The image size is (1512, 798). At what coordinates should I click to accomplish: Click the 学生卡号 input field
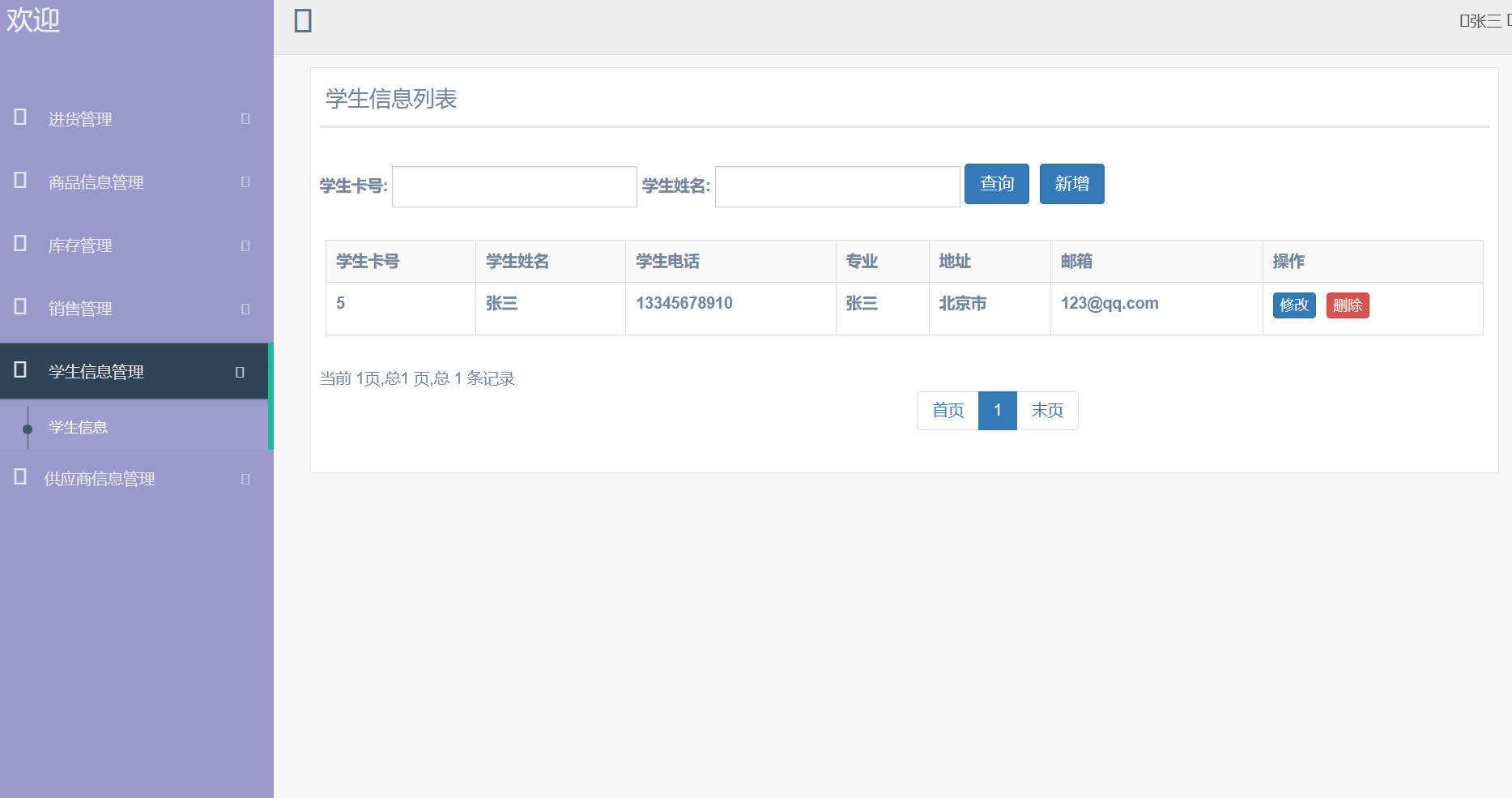(513, 186)
